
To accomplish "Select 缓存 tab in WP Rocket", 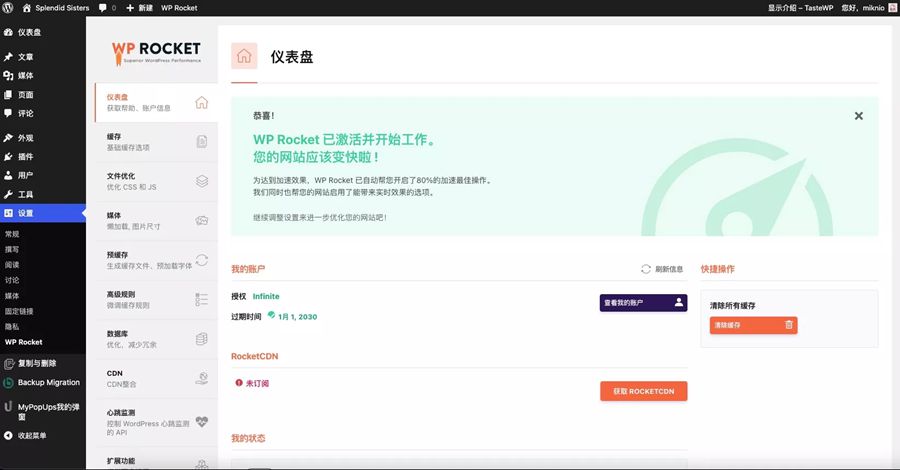I will 155,142.
